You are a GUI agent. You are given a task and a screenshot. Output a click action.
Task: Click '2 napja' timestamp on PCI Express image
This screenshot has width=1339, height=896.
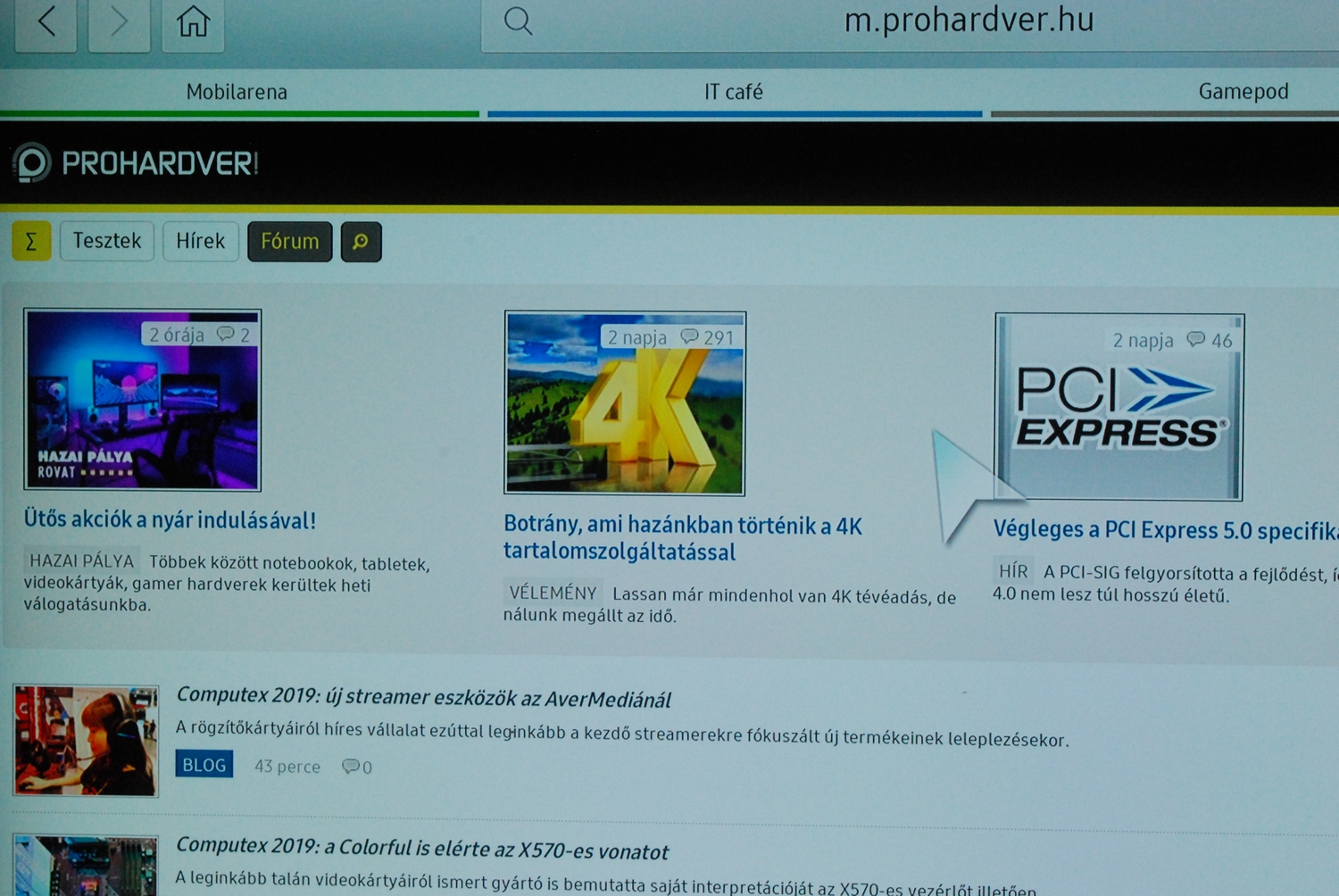coord(1144,340)
